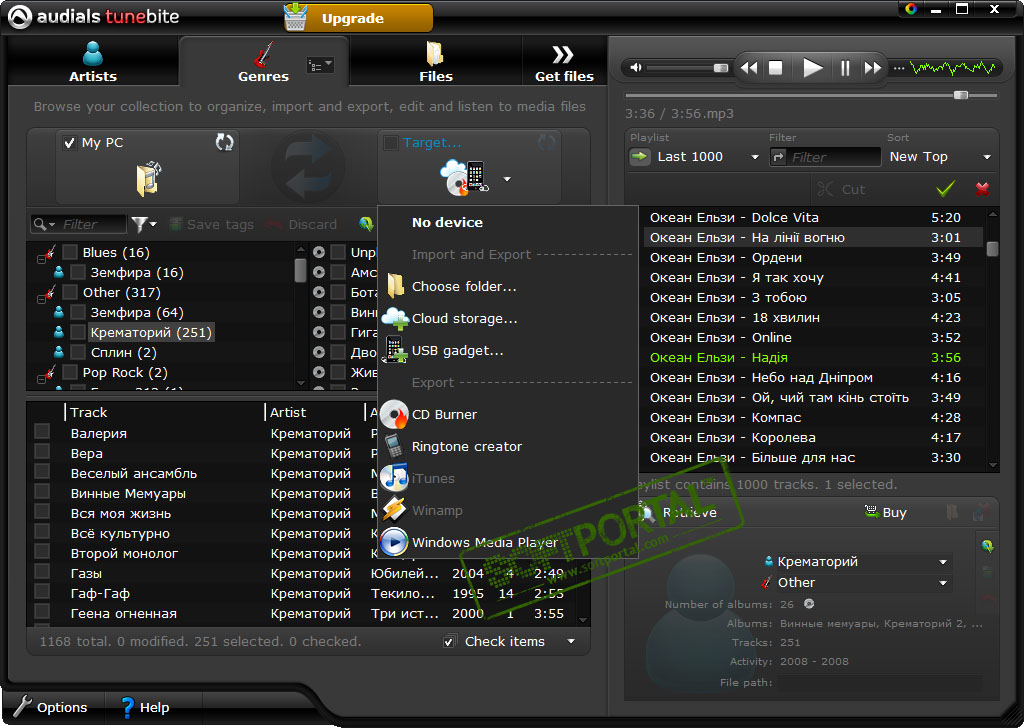Select Крематорий (251) in the tree

(151, 332)
